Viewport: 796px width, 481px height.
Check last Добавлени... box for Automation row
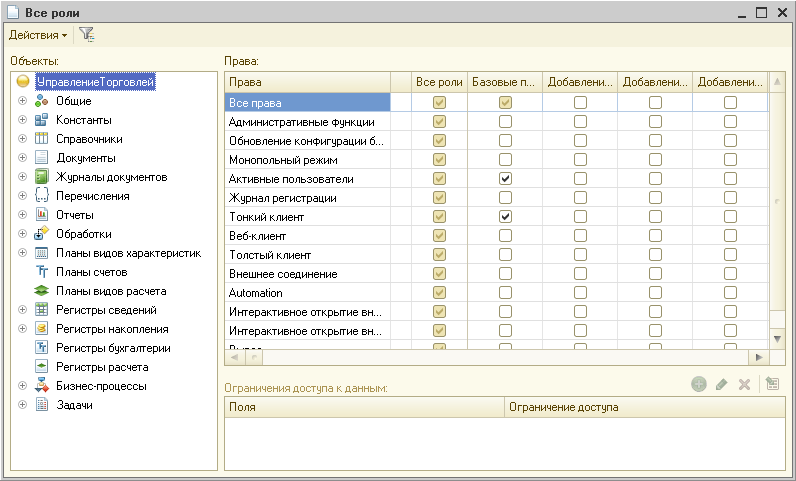731,293
